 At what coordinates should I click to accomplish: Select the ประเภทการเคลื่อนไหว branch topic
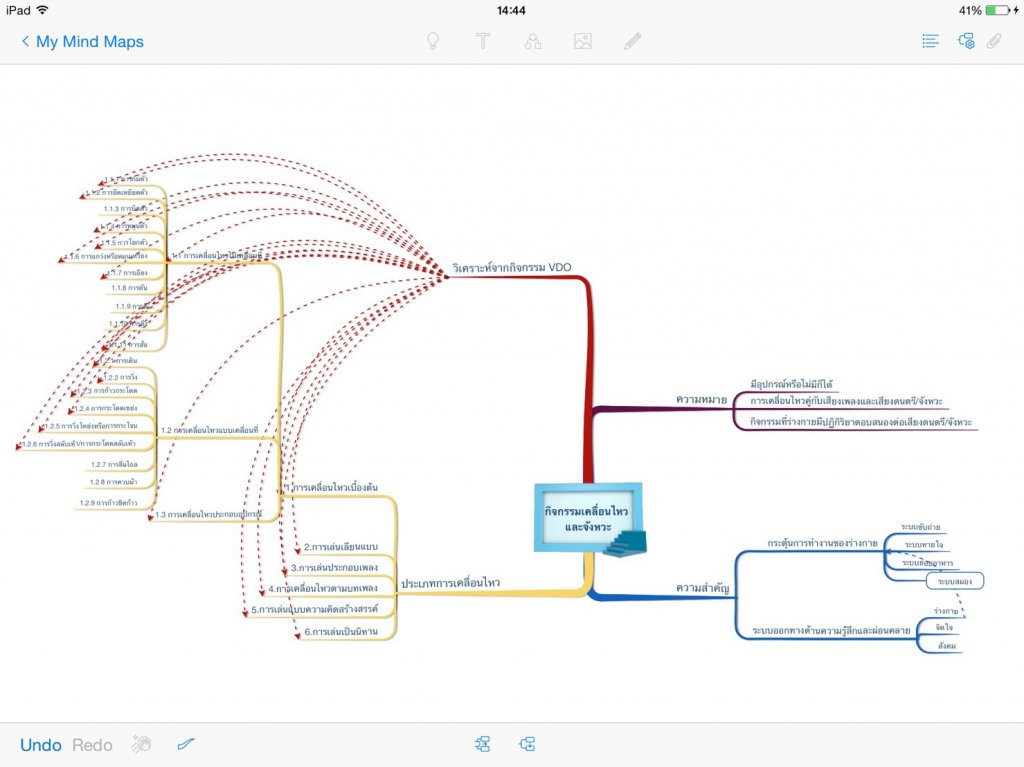click(450, 582)
